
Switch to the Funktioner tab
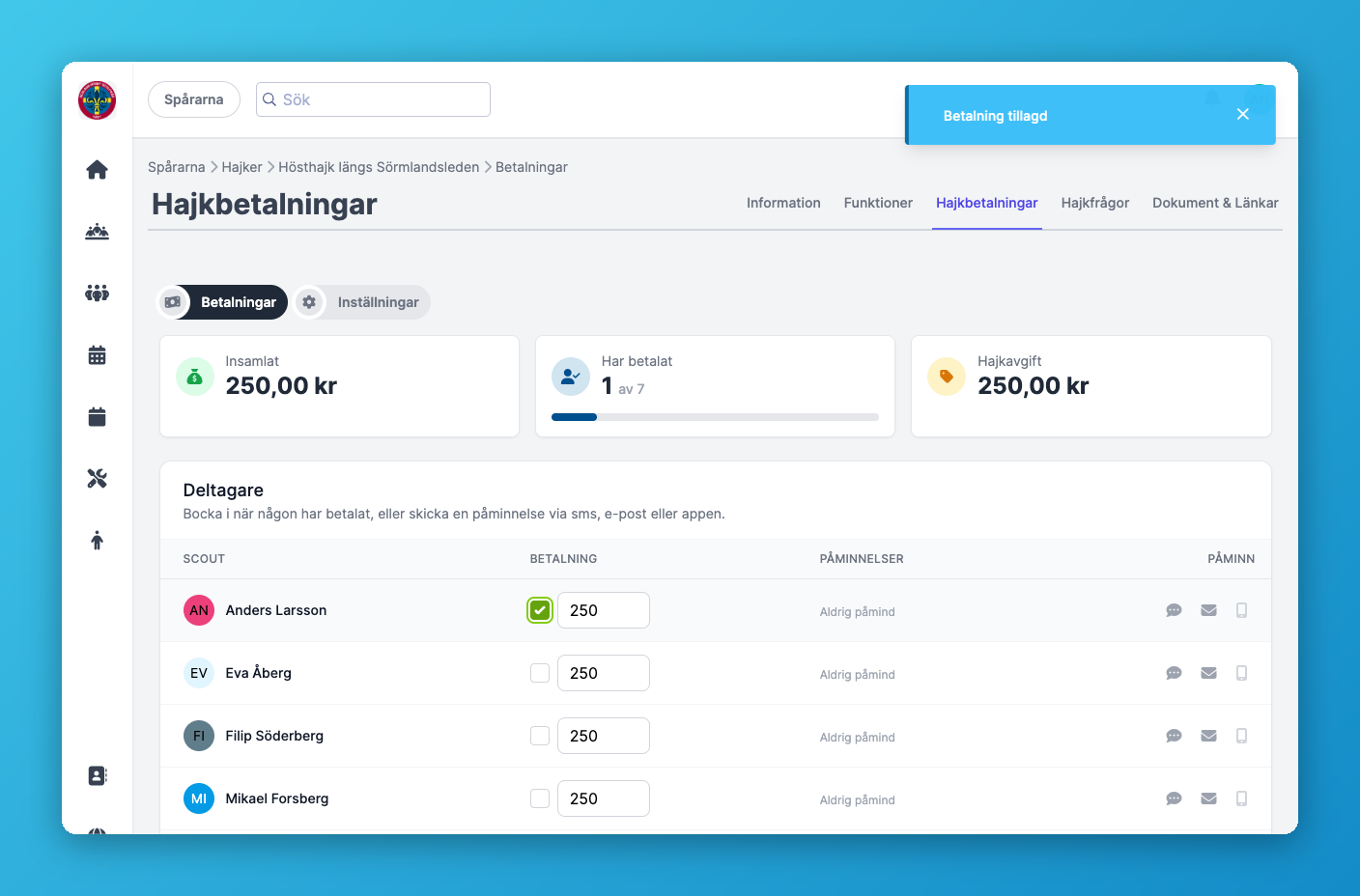[x=878, y=203]
